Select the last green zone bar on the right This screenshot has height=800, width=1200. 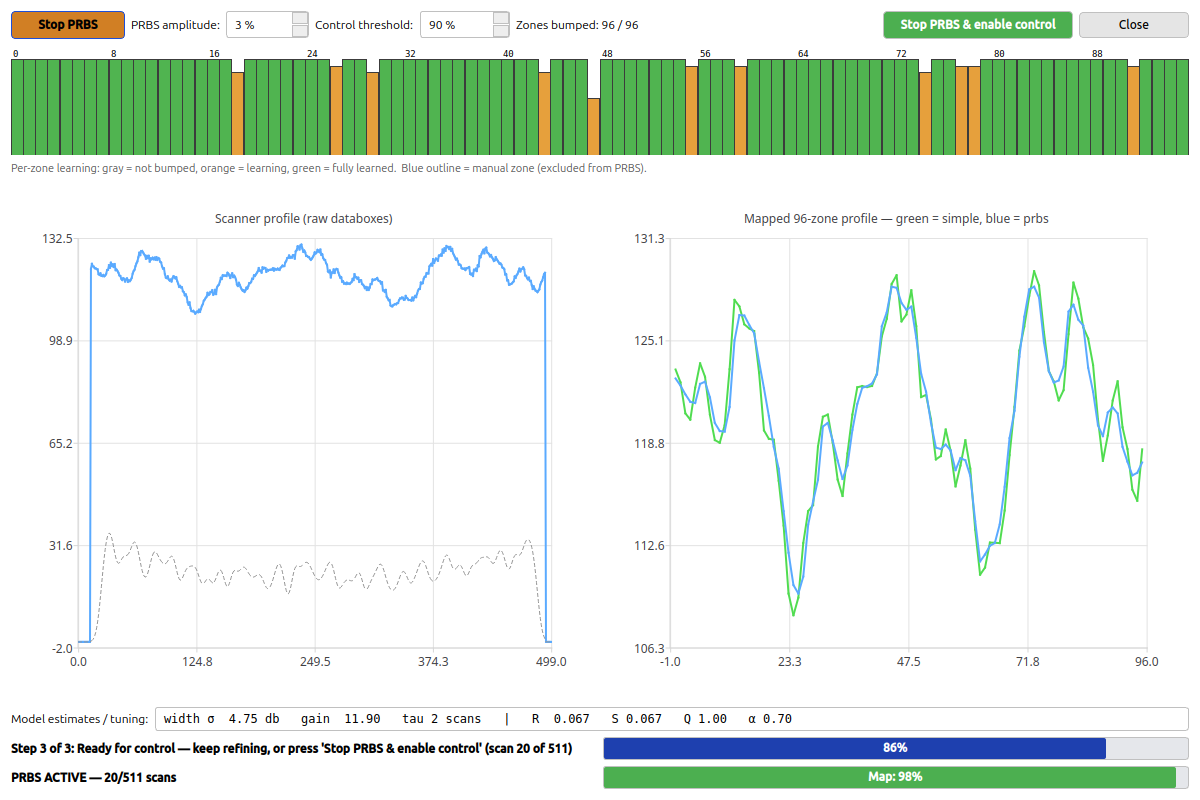[1182, 107]
